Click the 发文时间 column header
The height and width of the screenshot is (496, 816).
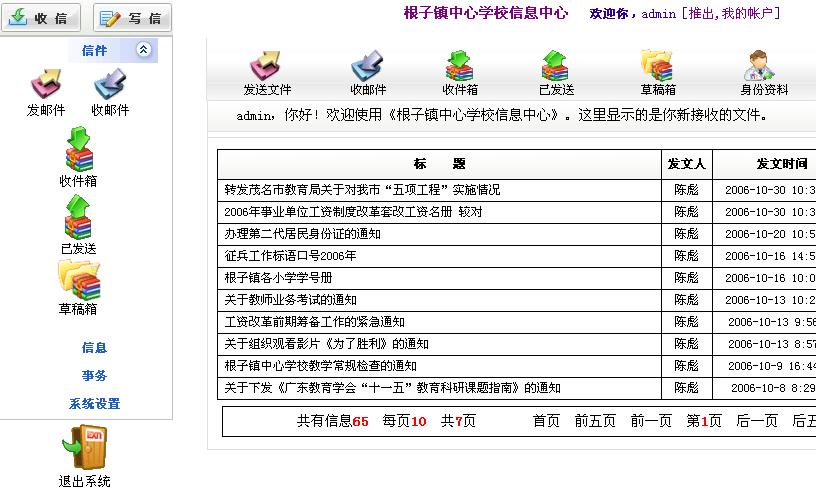[782, 164]
